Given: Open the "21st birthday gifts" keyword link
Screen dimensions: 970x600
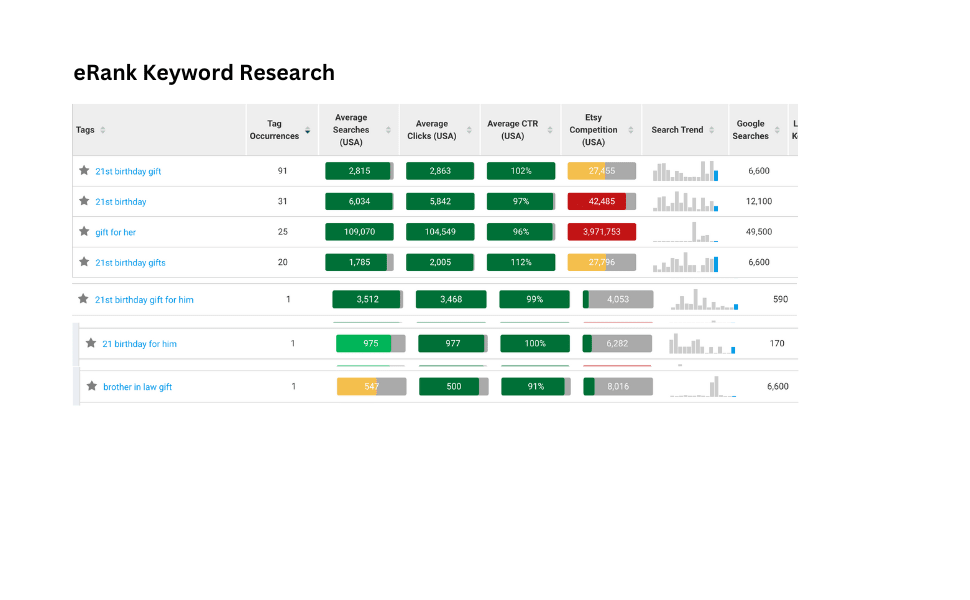Looking at the screenshot, I should [x=131, y=262].
